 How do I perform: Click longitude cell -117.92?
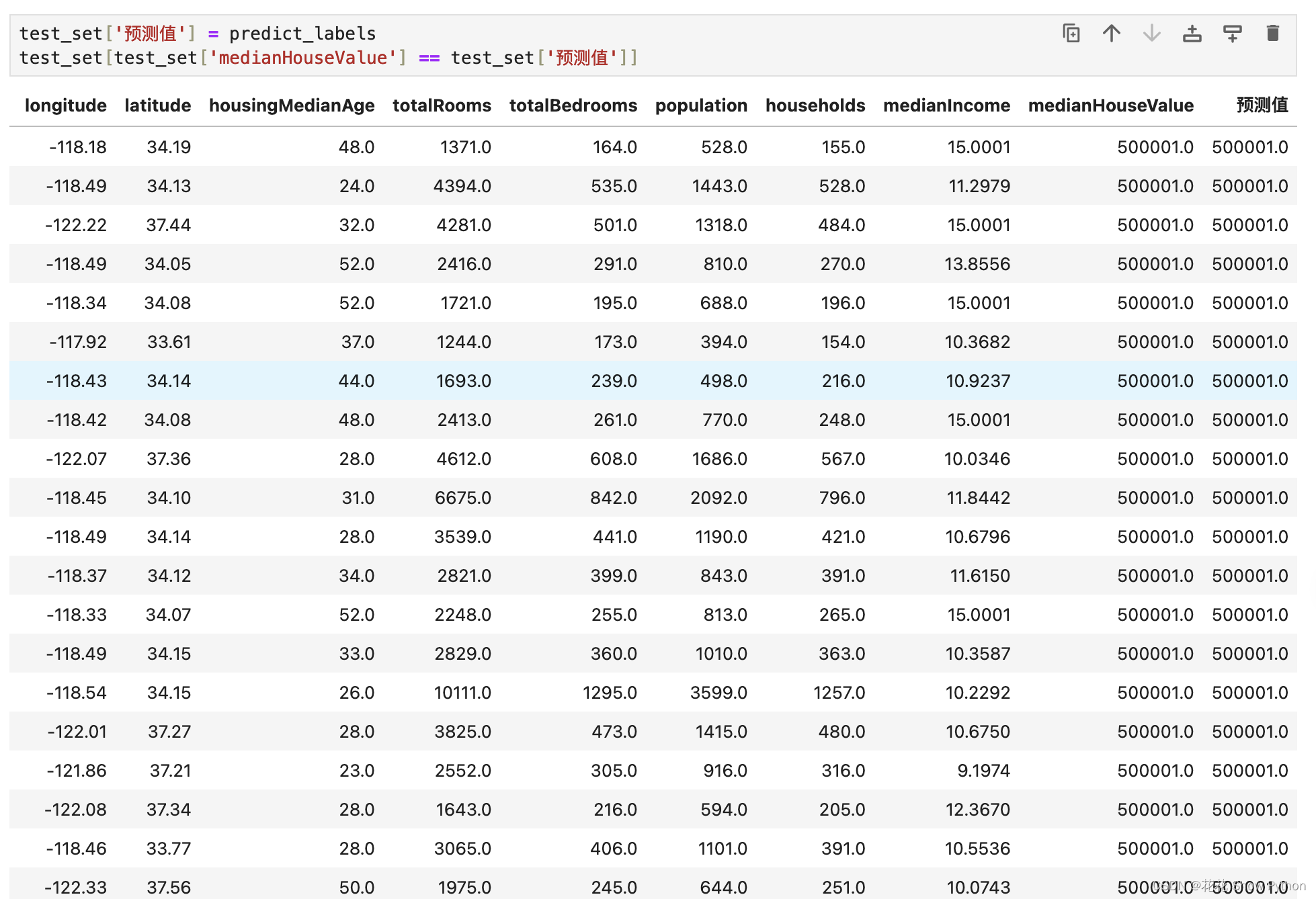[x=77, y=342]
